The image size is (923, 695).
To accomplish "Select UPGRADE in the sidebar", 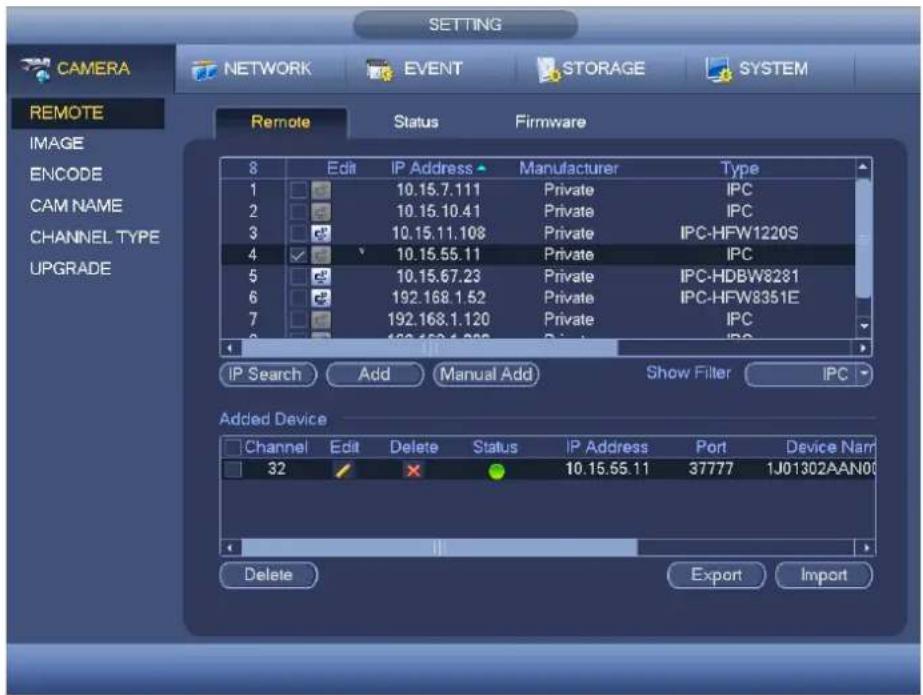I will 70,268.
